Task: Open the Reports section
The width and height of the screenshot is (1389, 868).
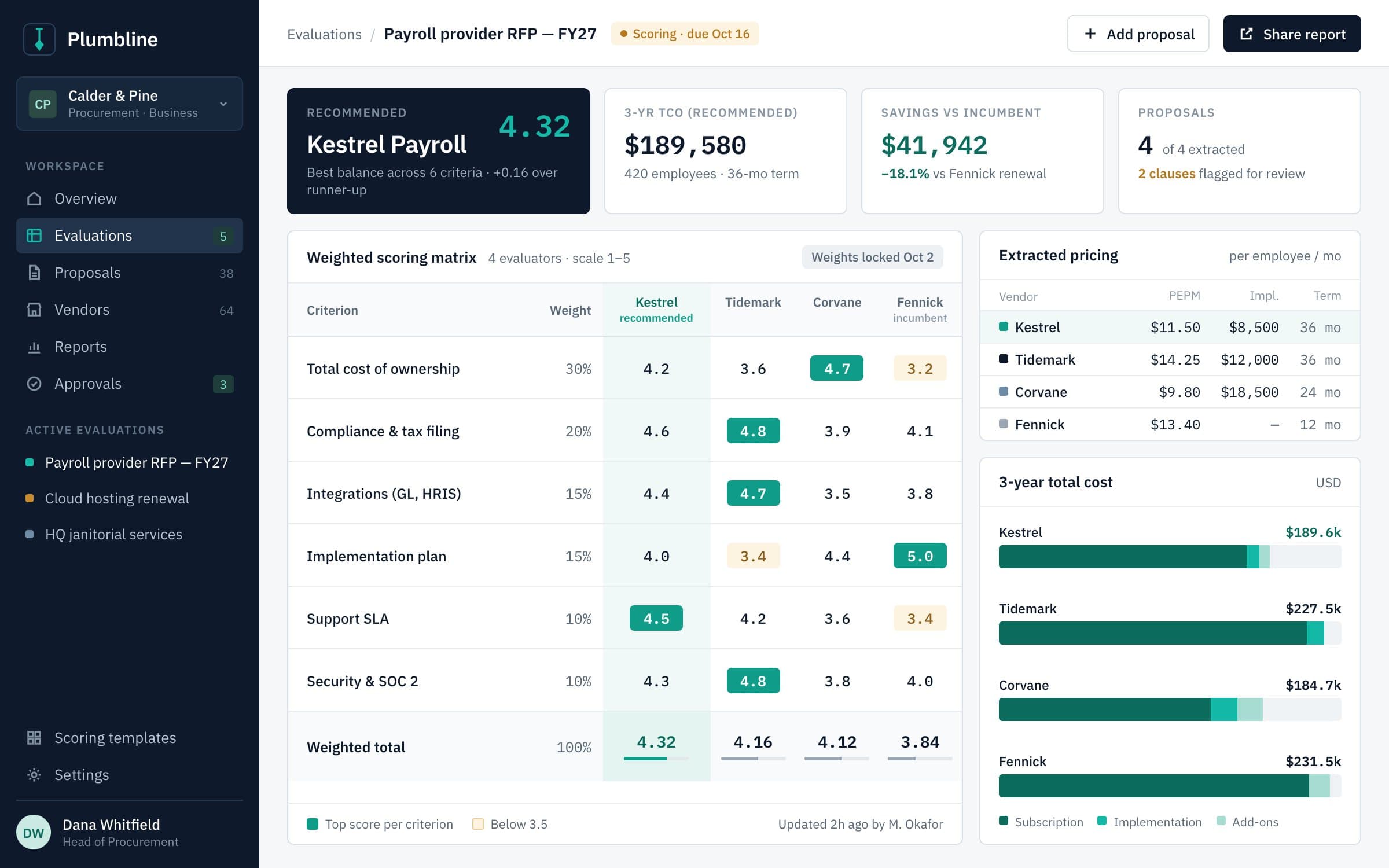Action: point(130,347)
